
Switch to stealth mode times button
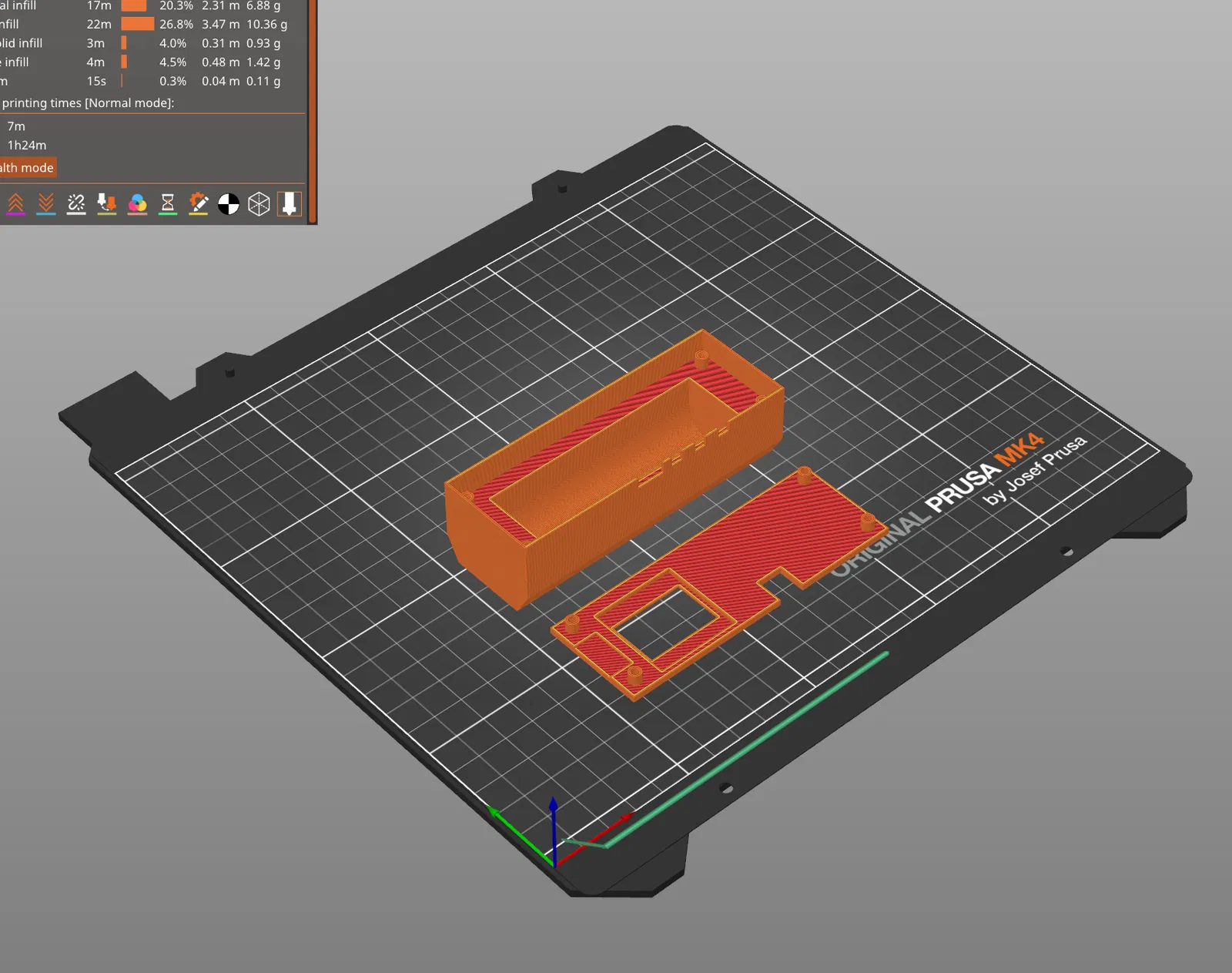27,168
